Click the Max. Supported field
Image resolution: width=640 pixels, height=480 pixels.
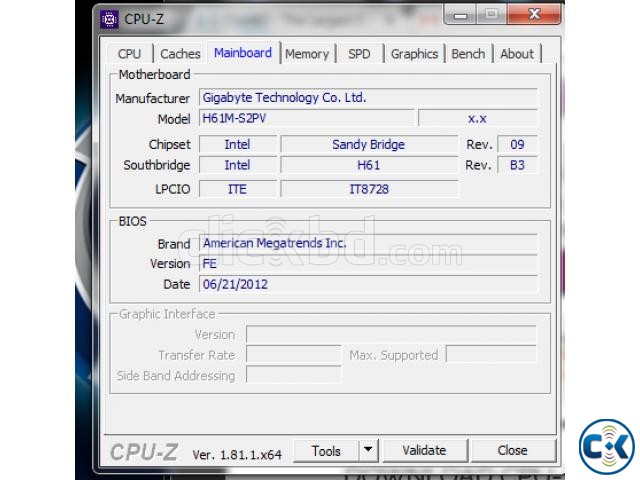click(491, 354)
